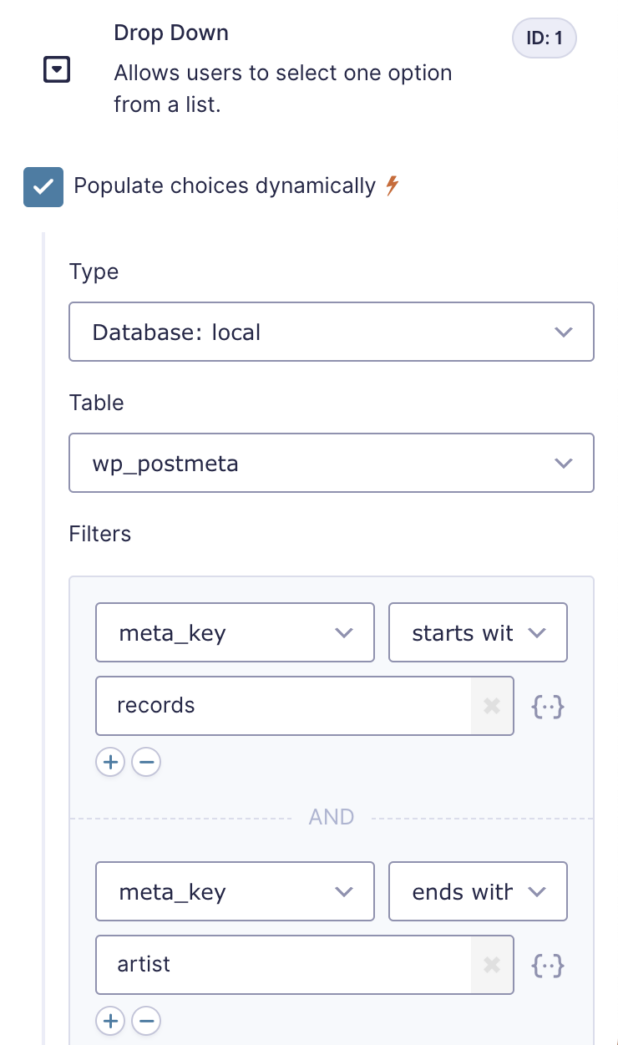Viewport: 618px width, 1045px height.
Task: Add a condition below the records filter
Action: pos(110,762)
